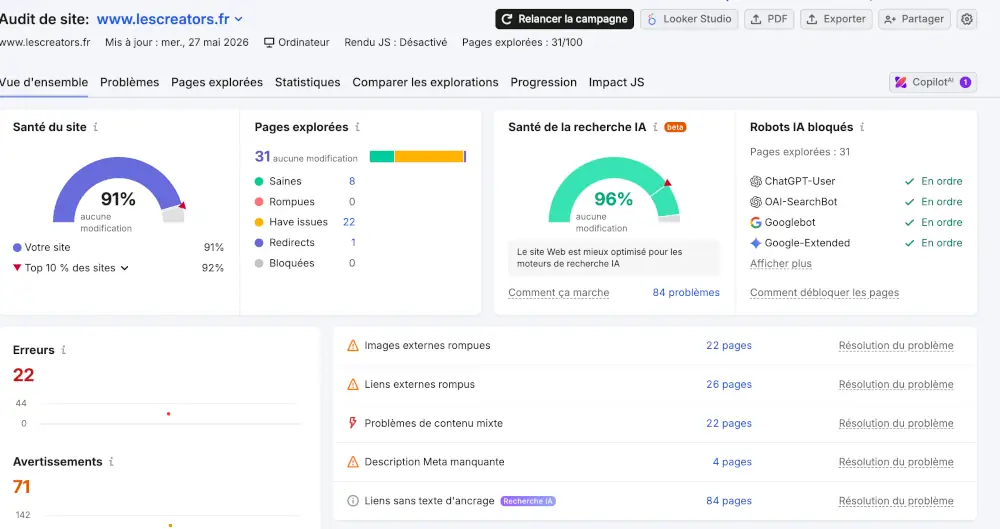The height and width of the screenshot is (529, 1000).
Task: Click the red data point in Erreurs chart
Action: [168, 414]
